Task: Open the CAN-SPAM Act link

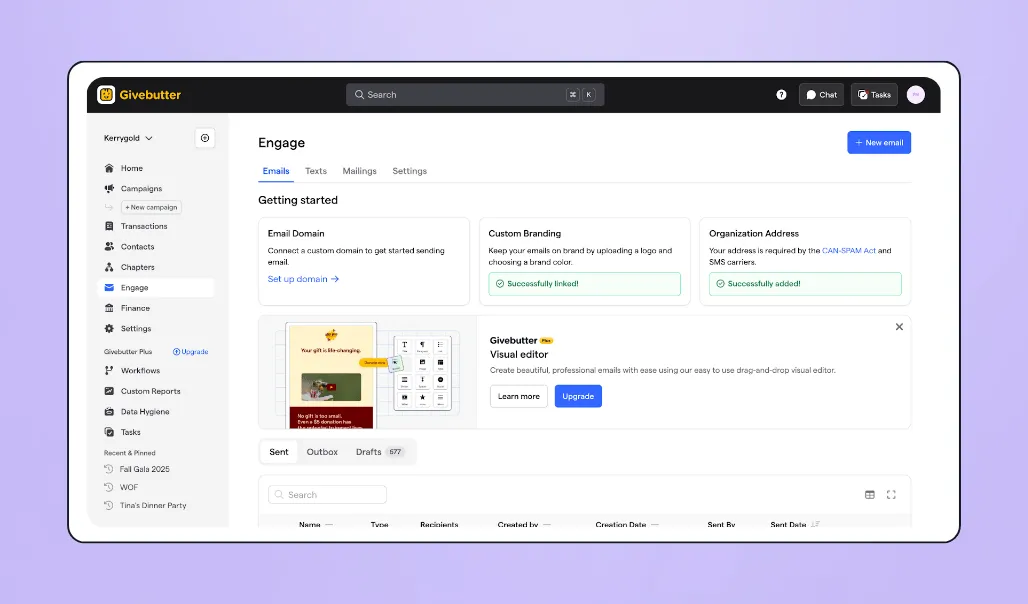Action: 848,251
